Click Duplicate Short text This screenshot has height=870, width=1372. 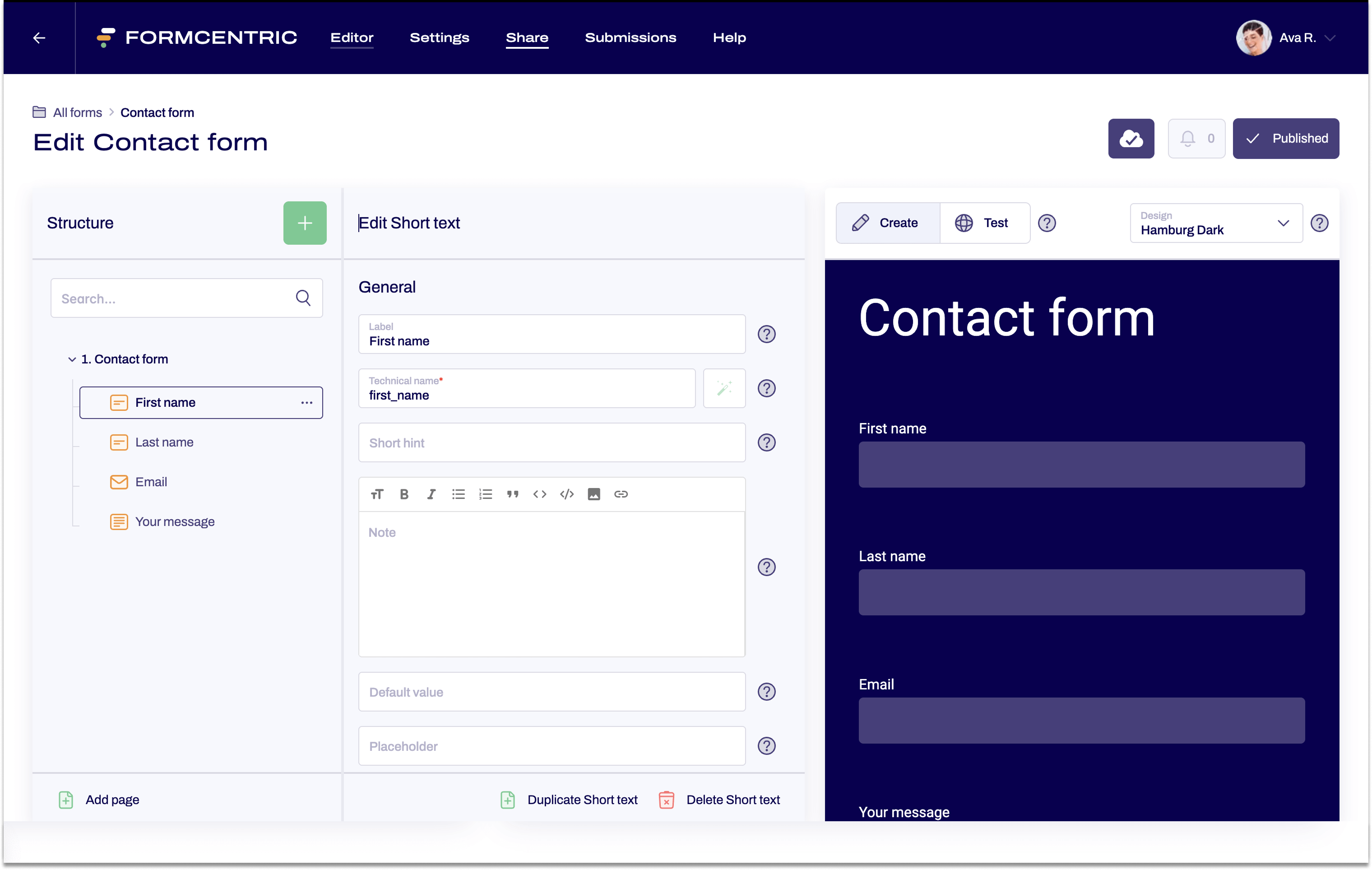tap(569, 799)
